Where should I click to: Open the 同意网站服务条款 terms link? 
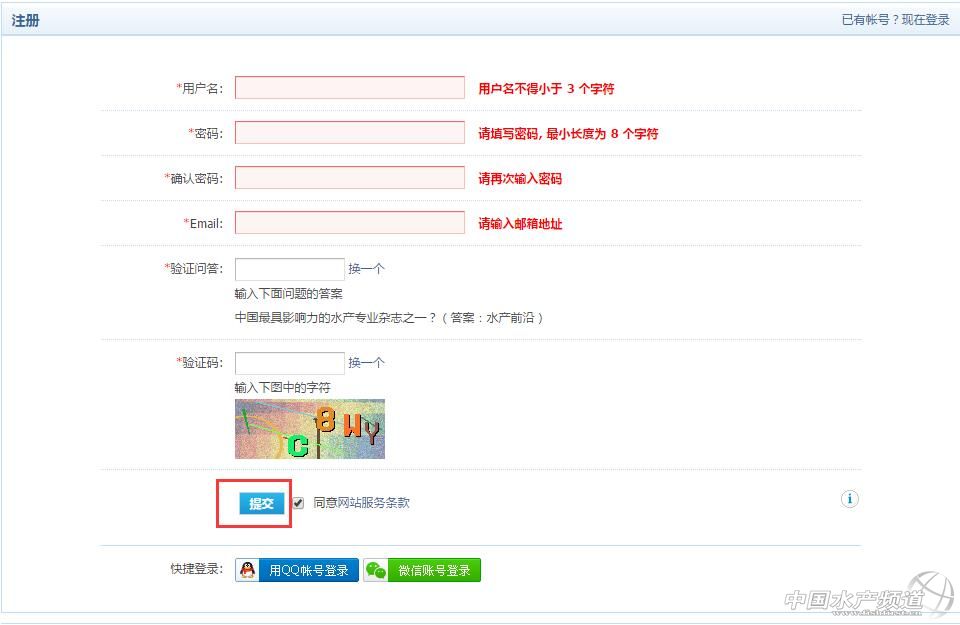click(x=361, y=503)
